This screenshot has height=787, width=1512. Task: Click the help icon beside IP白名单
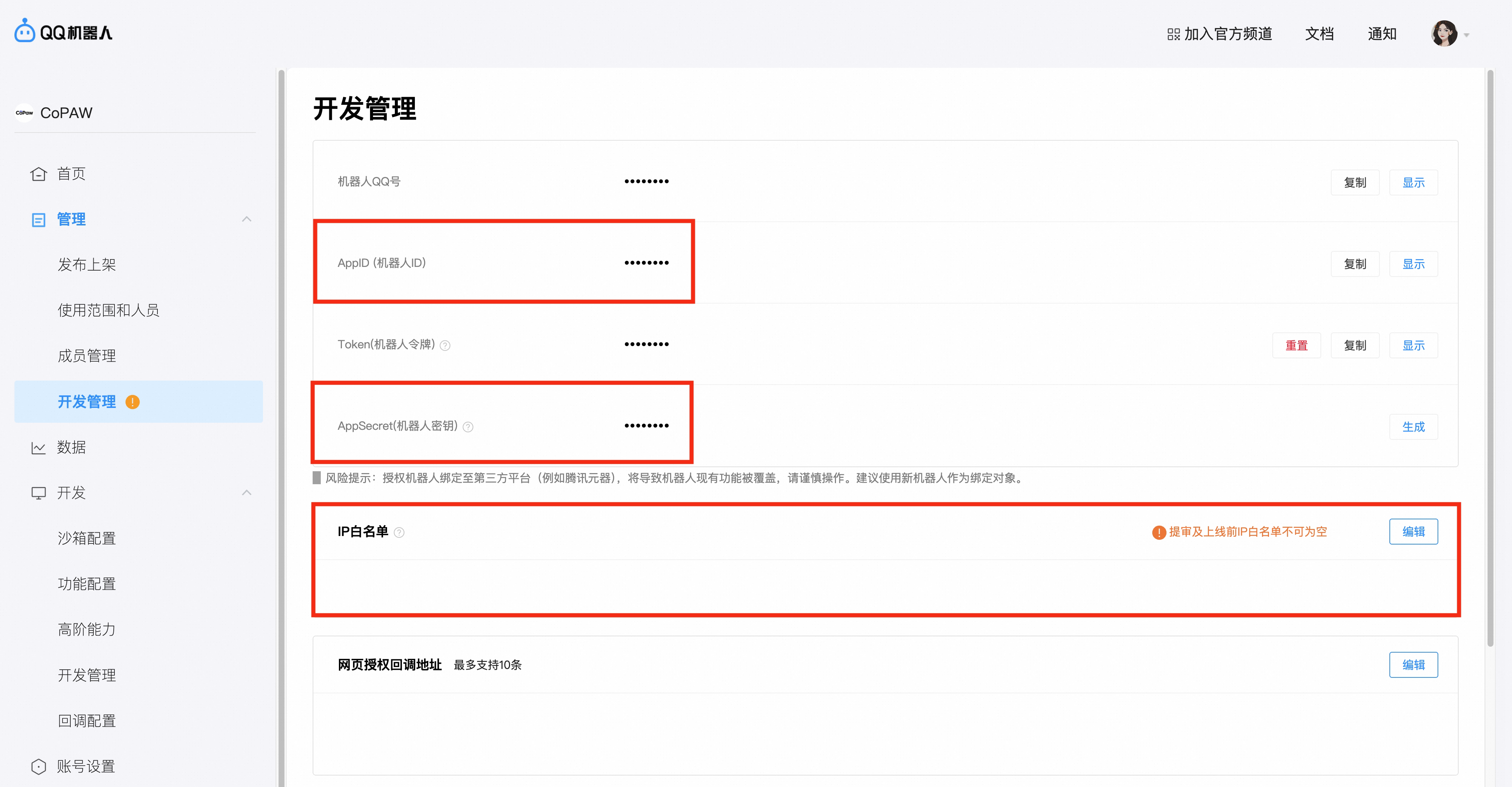399,532
